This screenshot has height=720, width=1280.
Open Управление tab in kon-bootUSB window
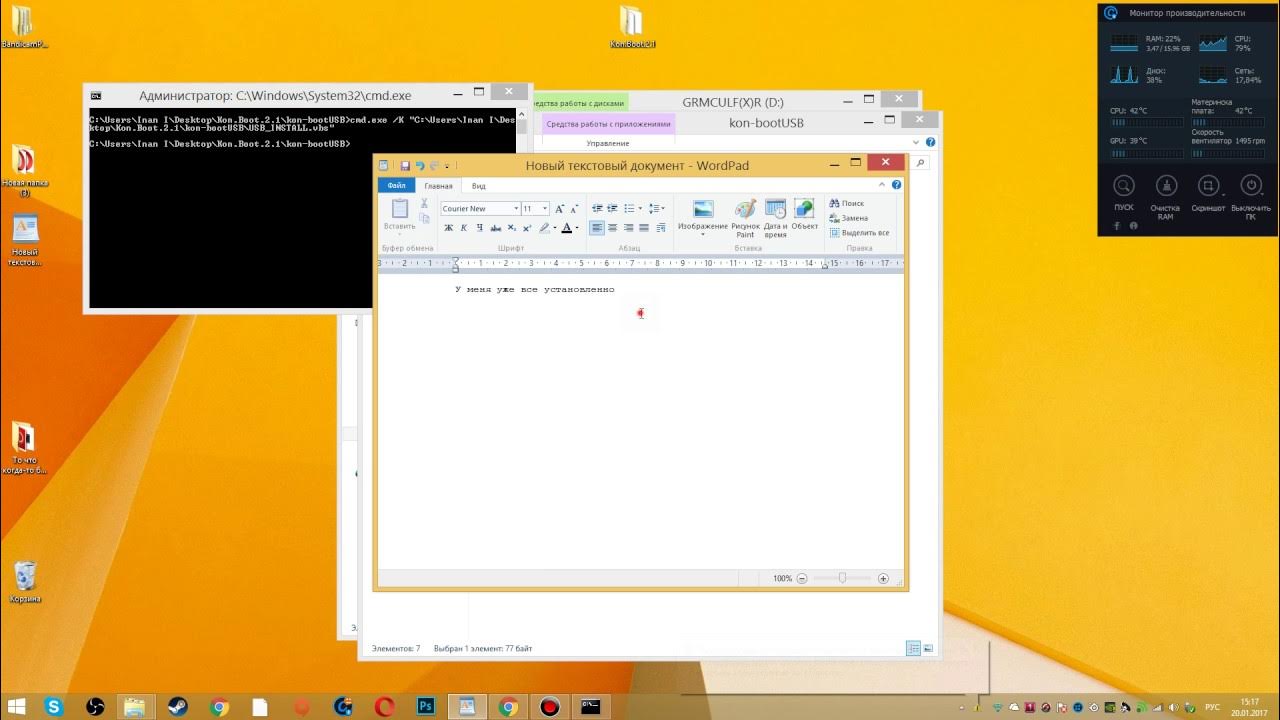click(x=608, y=143)
